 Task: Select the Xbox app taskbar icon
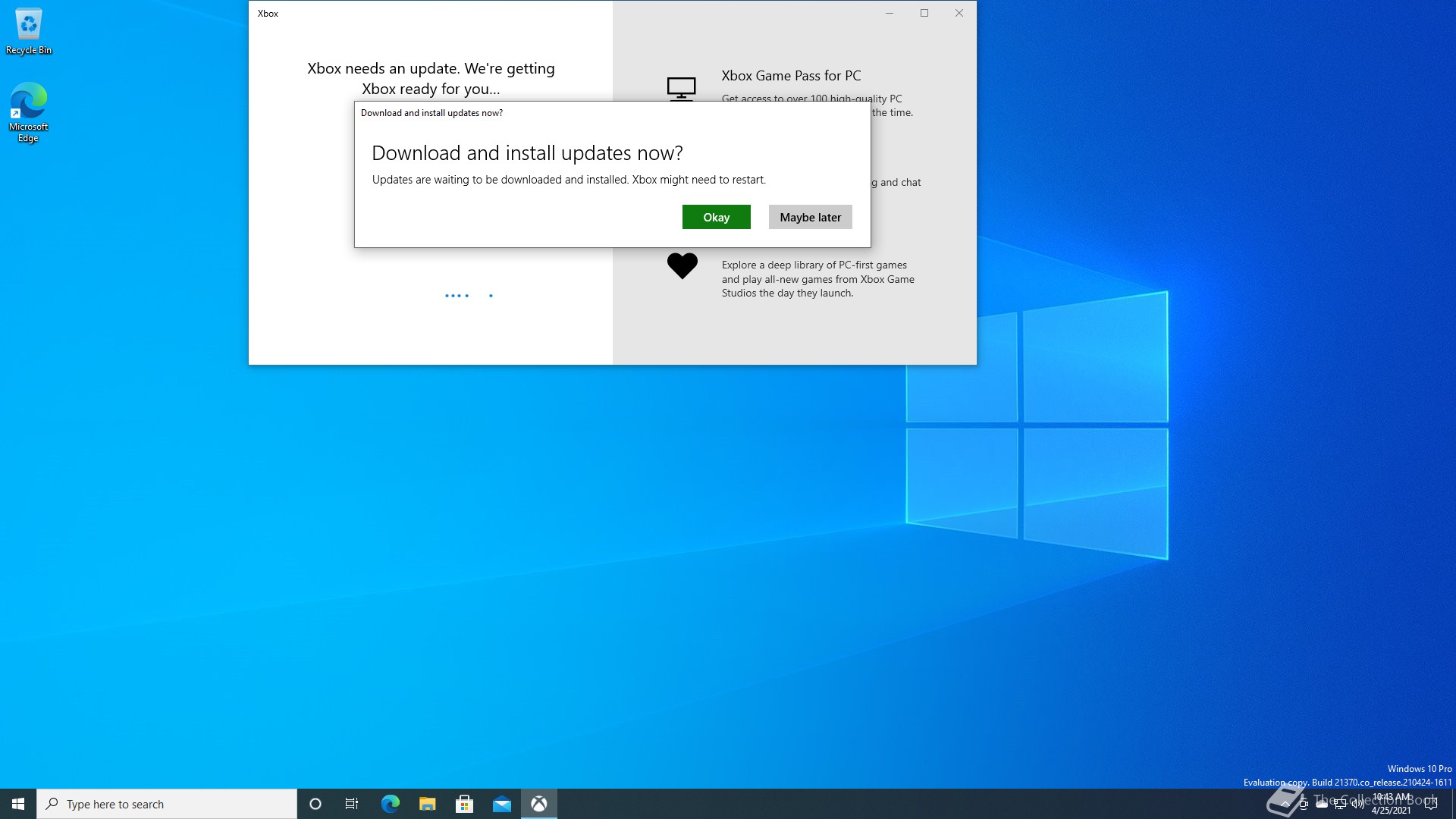coord(539,804)
